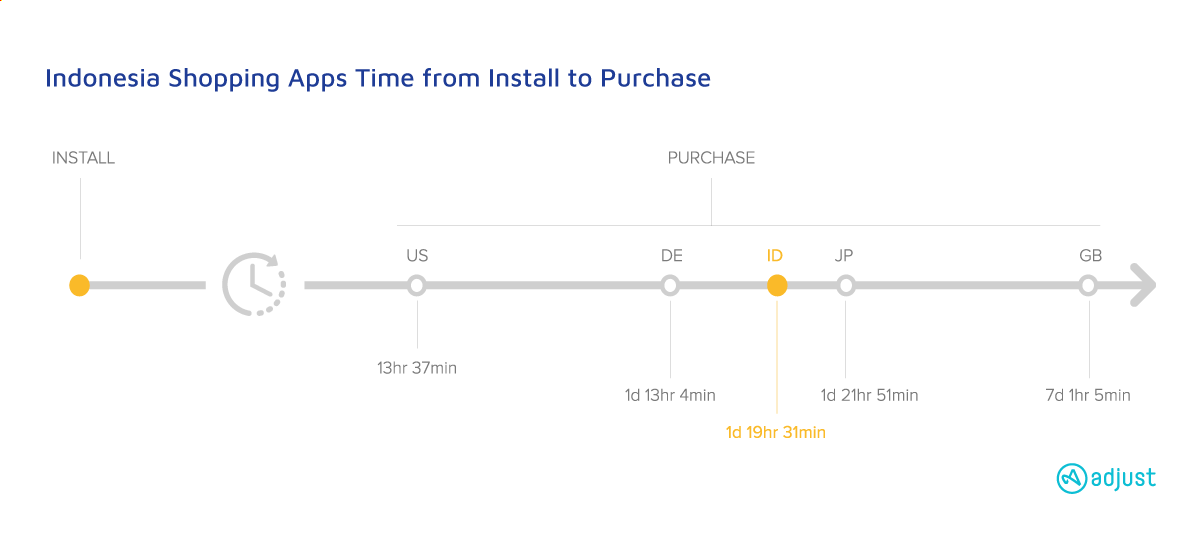The height and width of the screenshot is (535, 1200).
Task: Click the GB country label
Action: [1090, 256]
